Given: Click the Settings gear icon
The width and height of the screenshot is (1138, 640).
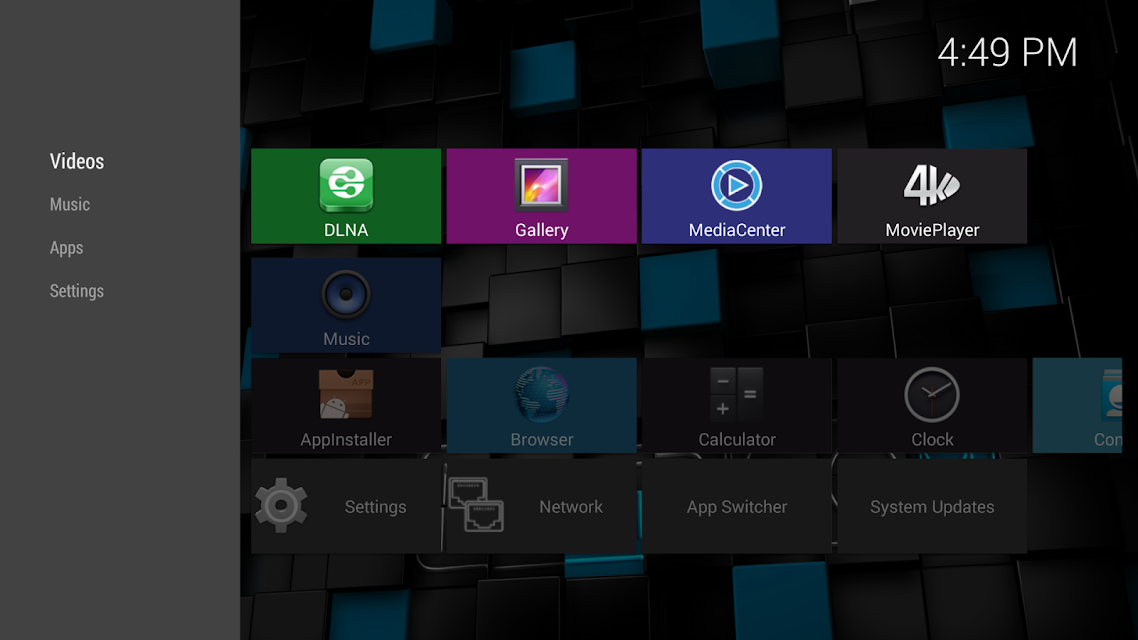Looking at the screenshot, I should click(x=281, y=506).
